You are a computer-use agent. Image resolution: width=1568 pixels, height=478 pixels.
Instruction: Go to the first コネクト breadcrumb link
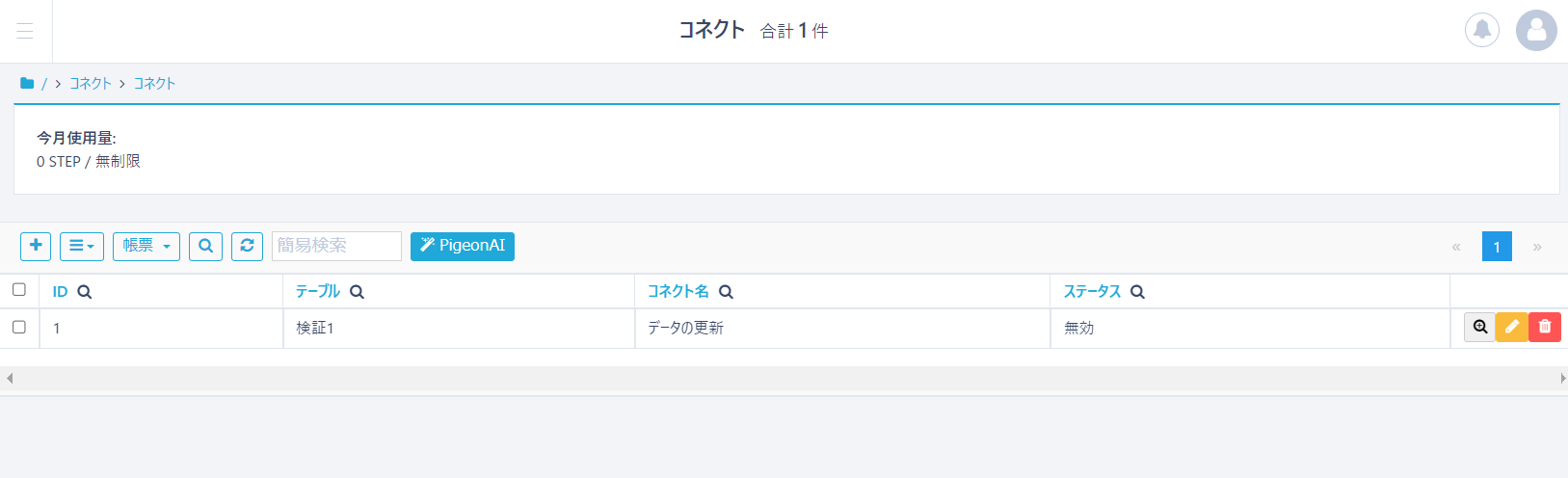[x=91, y=84]
